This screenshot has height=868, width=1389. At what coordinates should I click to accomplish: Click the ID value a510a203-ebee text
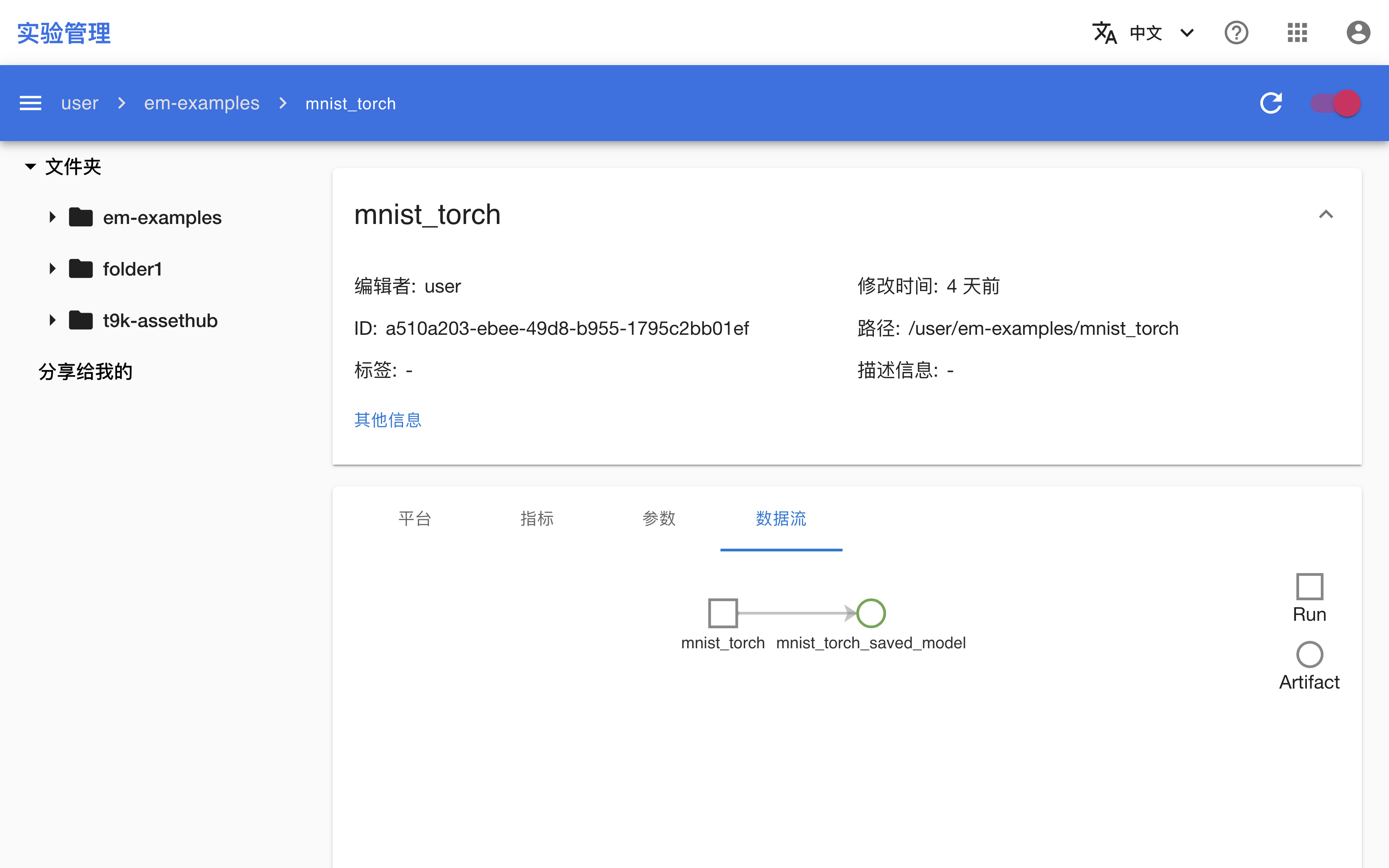[x=567, y=328]
